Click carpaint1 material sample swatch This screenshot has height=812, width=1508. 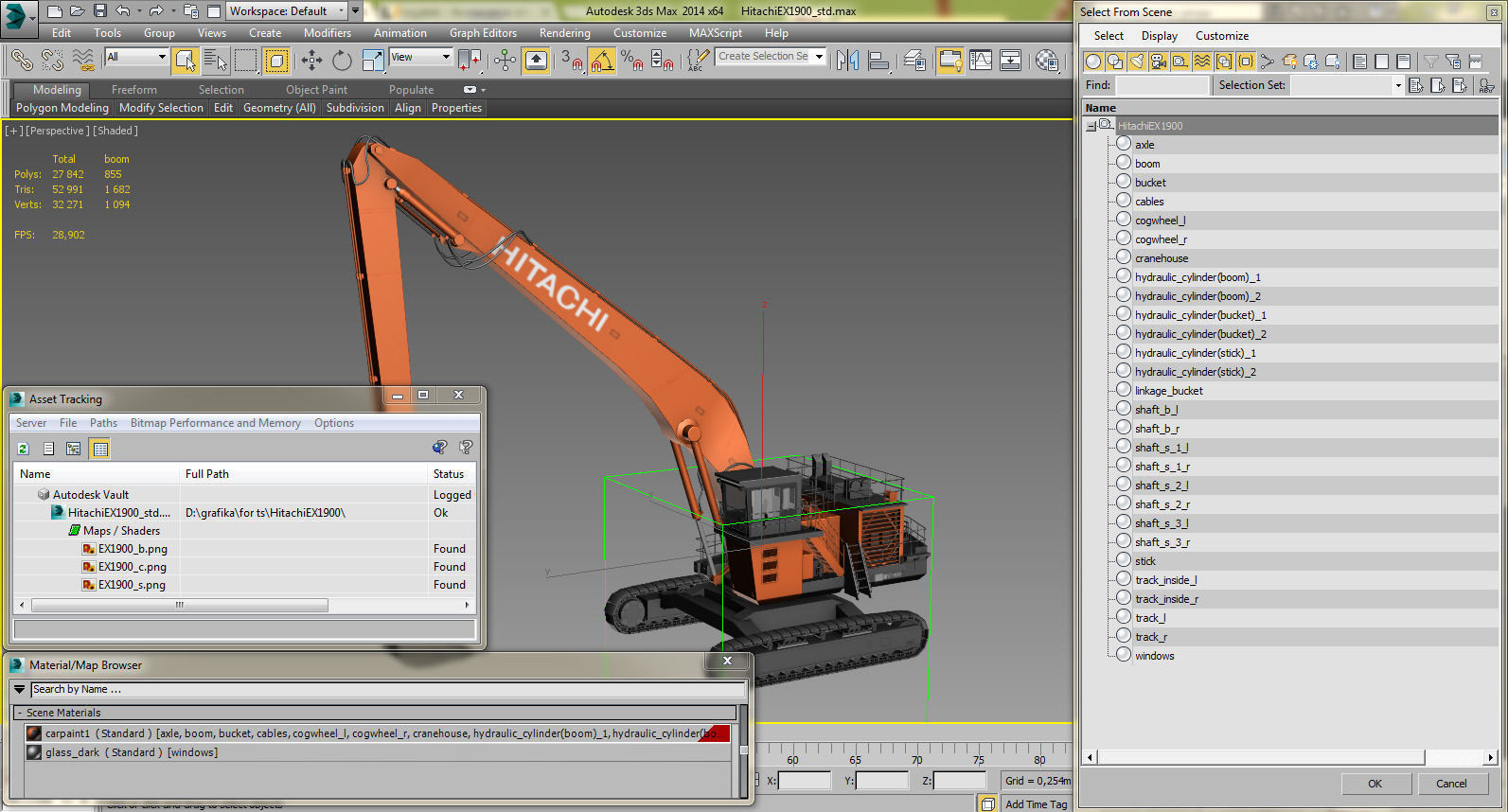pyautogui.click(x=34, y=733)
